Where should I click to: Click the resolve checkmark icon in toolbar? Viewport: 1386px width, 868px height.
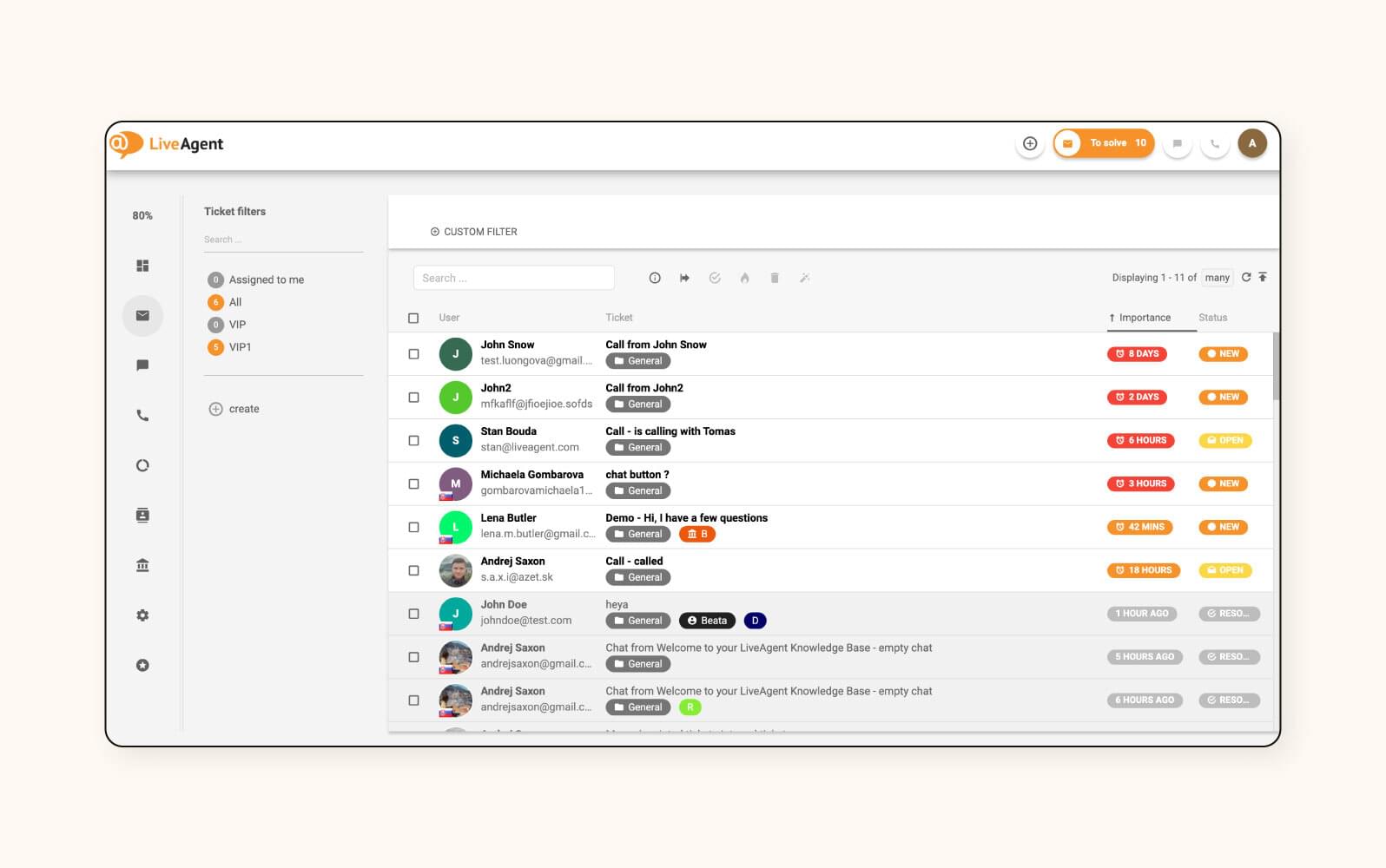(x=715, y=278)
